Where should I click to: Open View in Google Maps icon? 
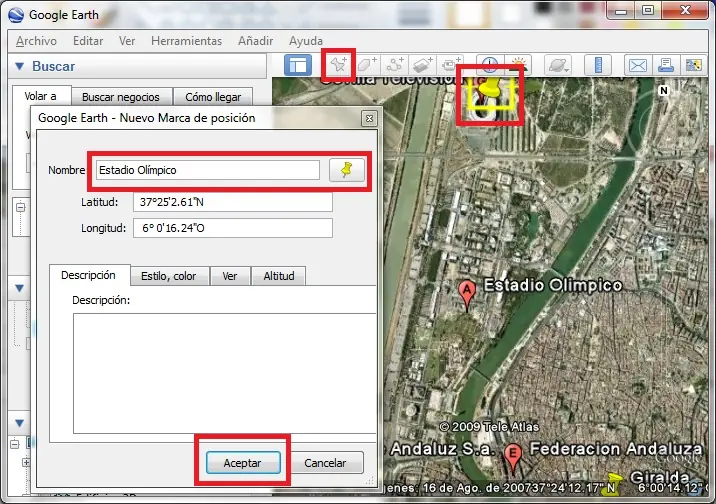[x=694, y=65]
